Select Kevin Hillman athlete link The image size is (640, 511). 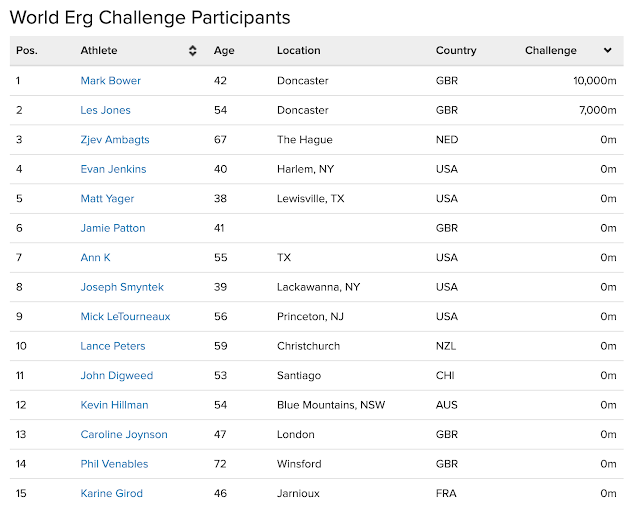pos(114,405)
